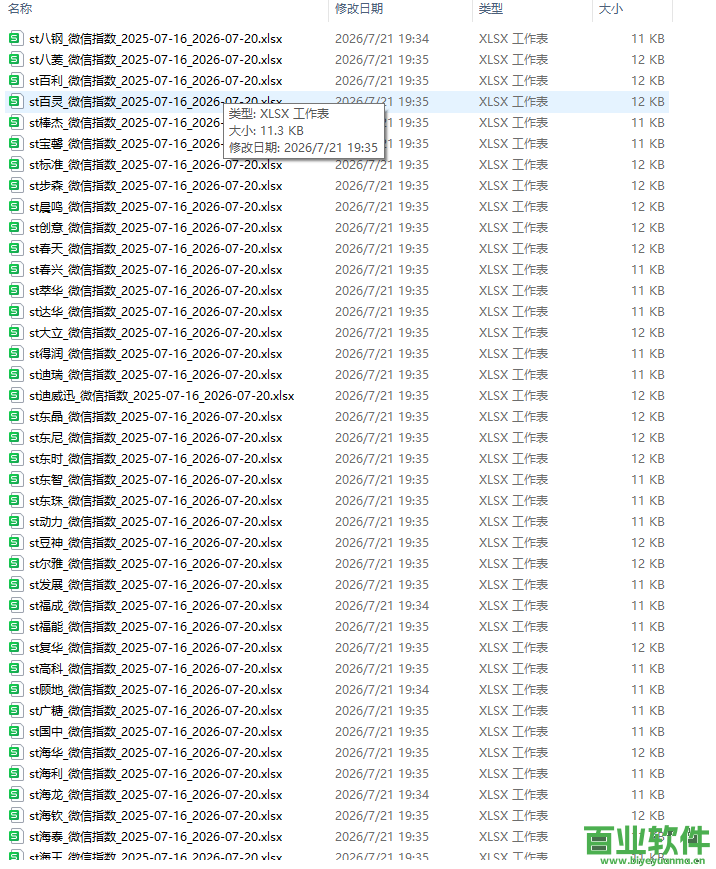The height and width of the screenshot is (869, 716).
Task: Click the st复华_微信指数 file entry
Action: pyautogui.click(x=156, y=647)
